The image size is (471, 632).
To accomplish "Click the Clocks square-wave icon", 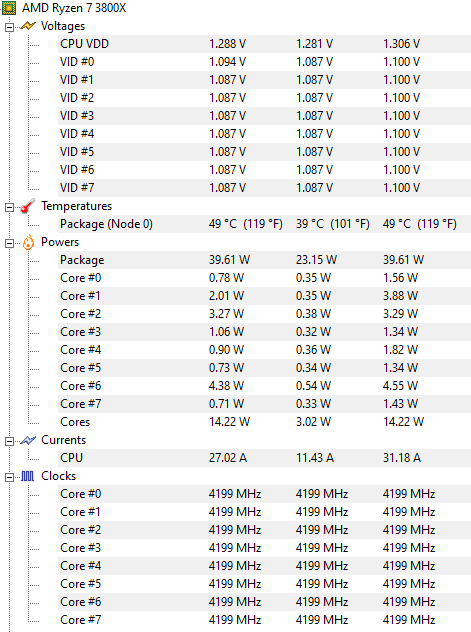I will [x=27, y=476].
